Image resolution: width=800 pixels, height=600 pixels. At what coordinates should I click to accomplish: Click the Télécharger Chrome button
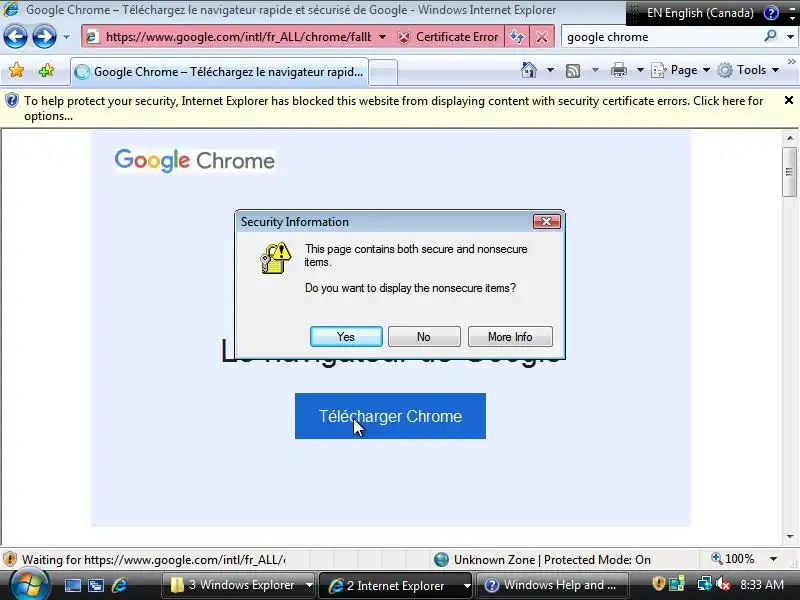pos(390,416)
